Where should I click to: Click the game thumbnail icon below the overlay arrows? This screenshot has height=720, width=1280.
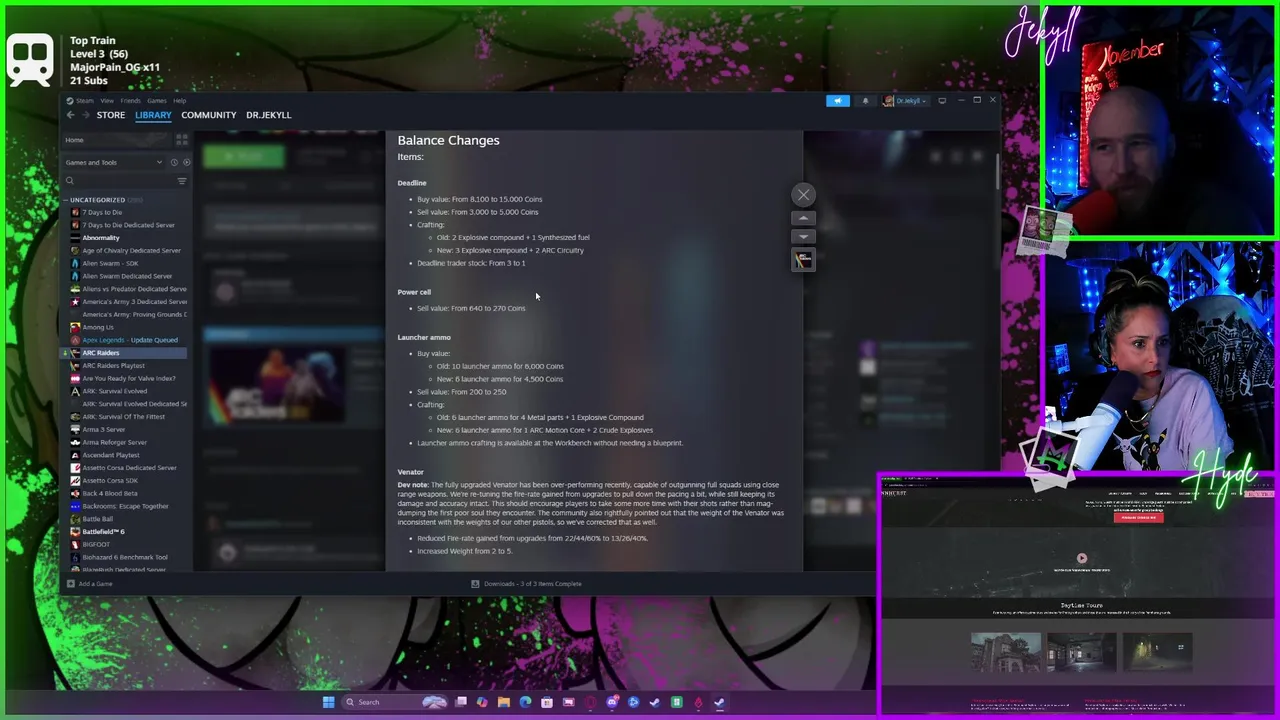(x=803, y=260)
